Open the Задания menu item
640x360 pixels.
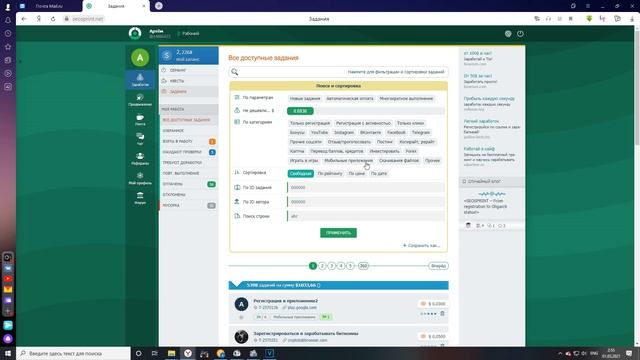click(x=189, y=91)
